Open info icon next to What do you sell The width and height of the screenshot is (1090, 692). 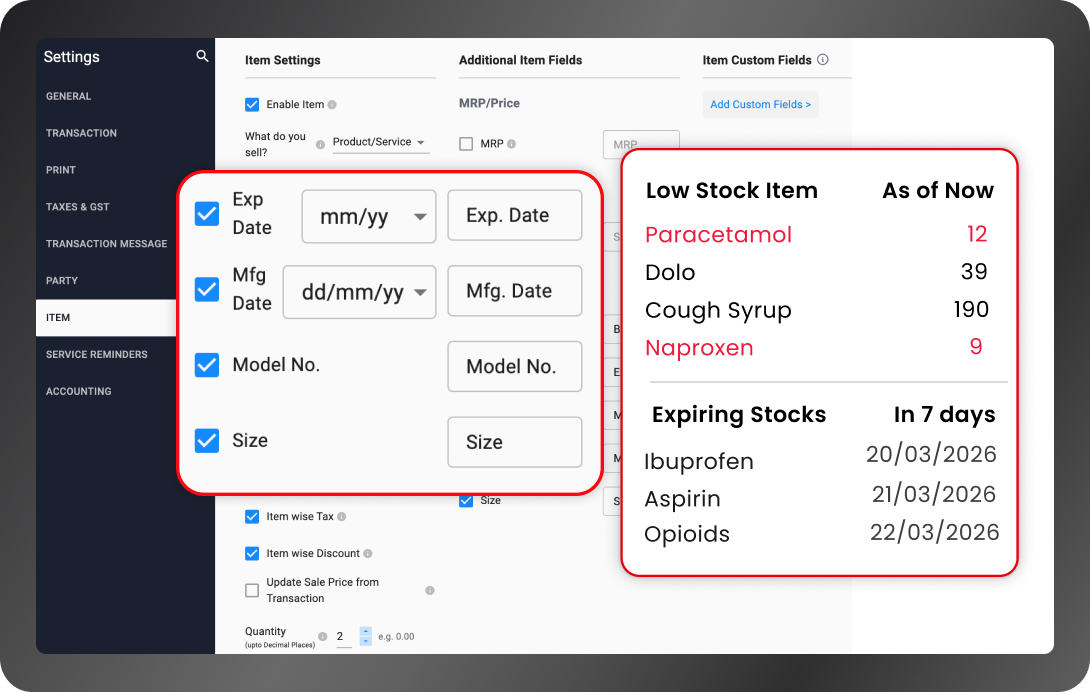tap(320, 144)
